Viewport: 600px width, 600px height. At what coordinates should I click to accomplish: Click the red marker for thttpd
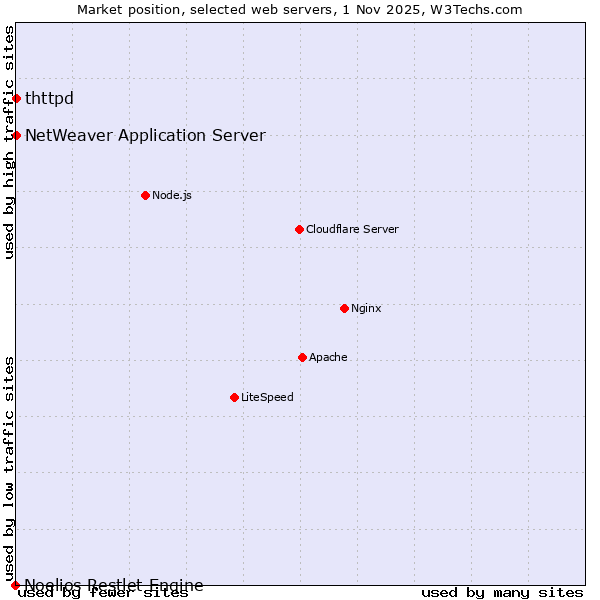[x=16, y=98]
